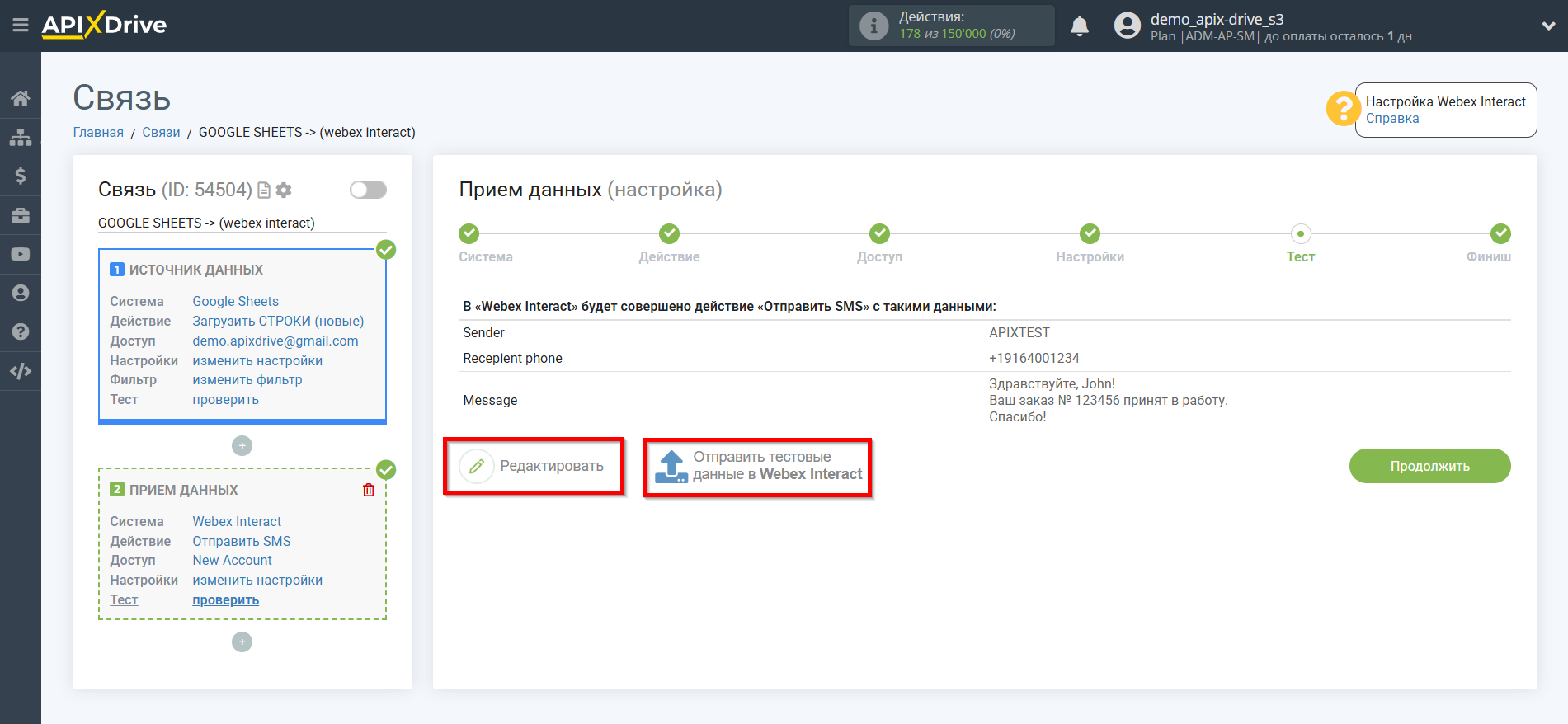Open the API code icon in sidebar
Screen dimensions: 1568x724
(21, 371)
